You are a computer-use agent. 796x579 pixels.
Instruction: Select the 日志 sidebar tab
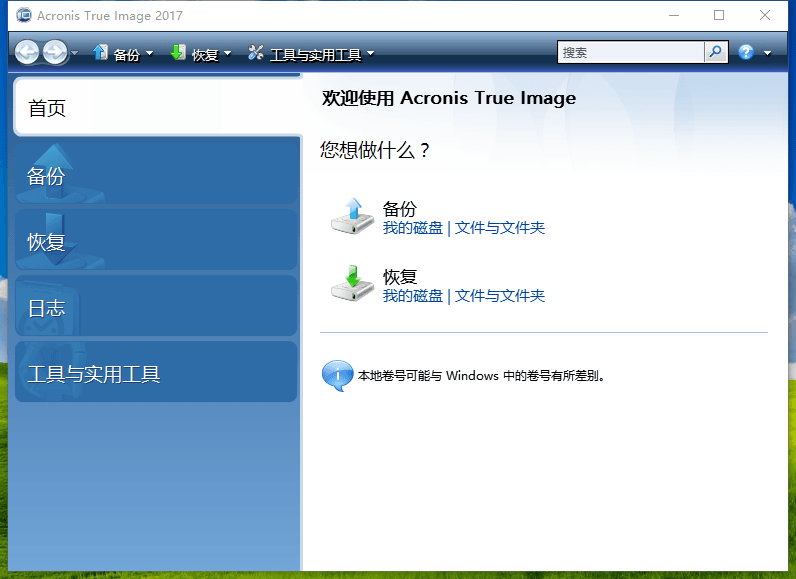[156, 305]
